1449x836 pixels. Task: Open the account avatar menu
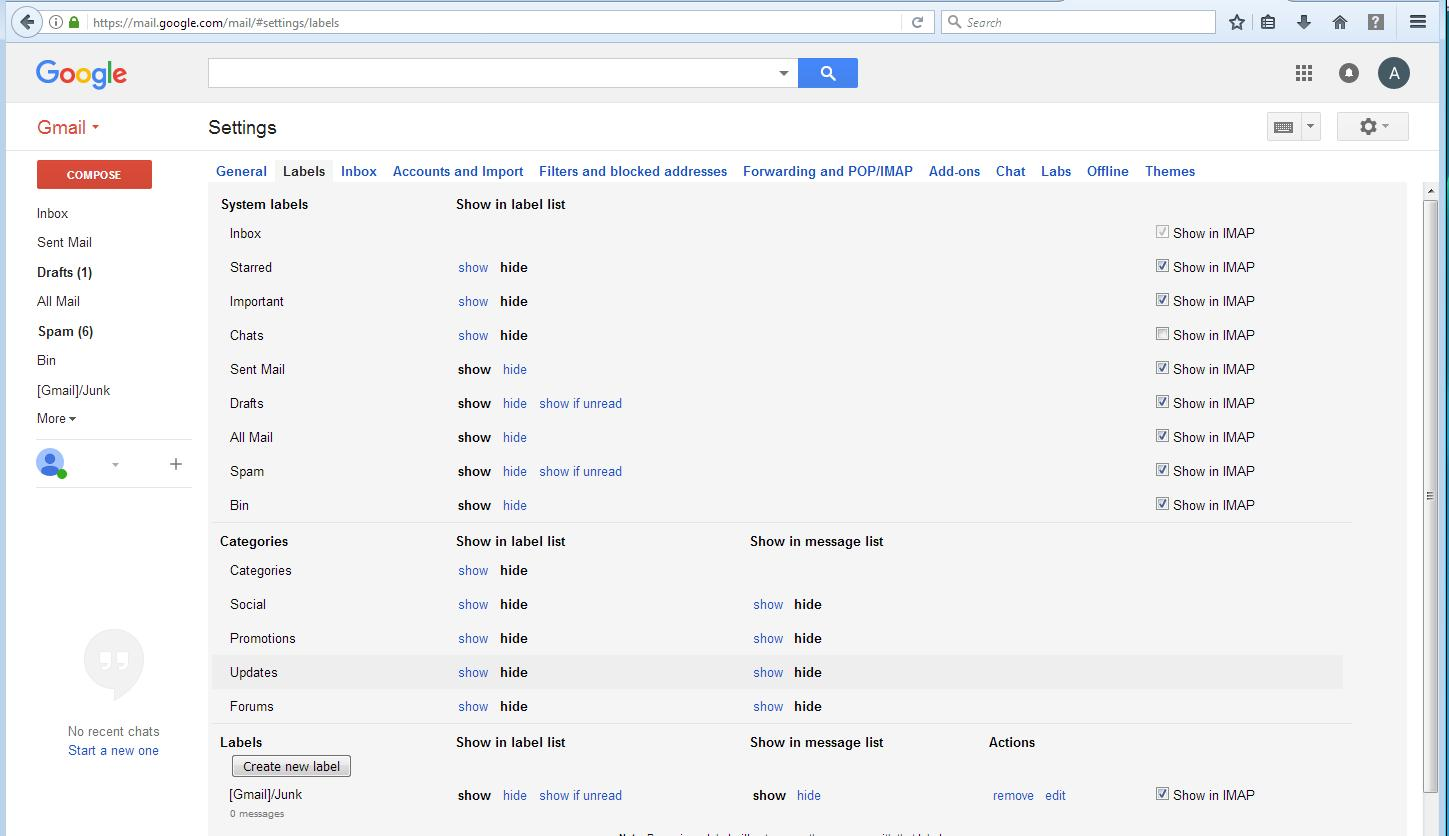click(x=1393, y=73)
